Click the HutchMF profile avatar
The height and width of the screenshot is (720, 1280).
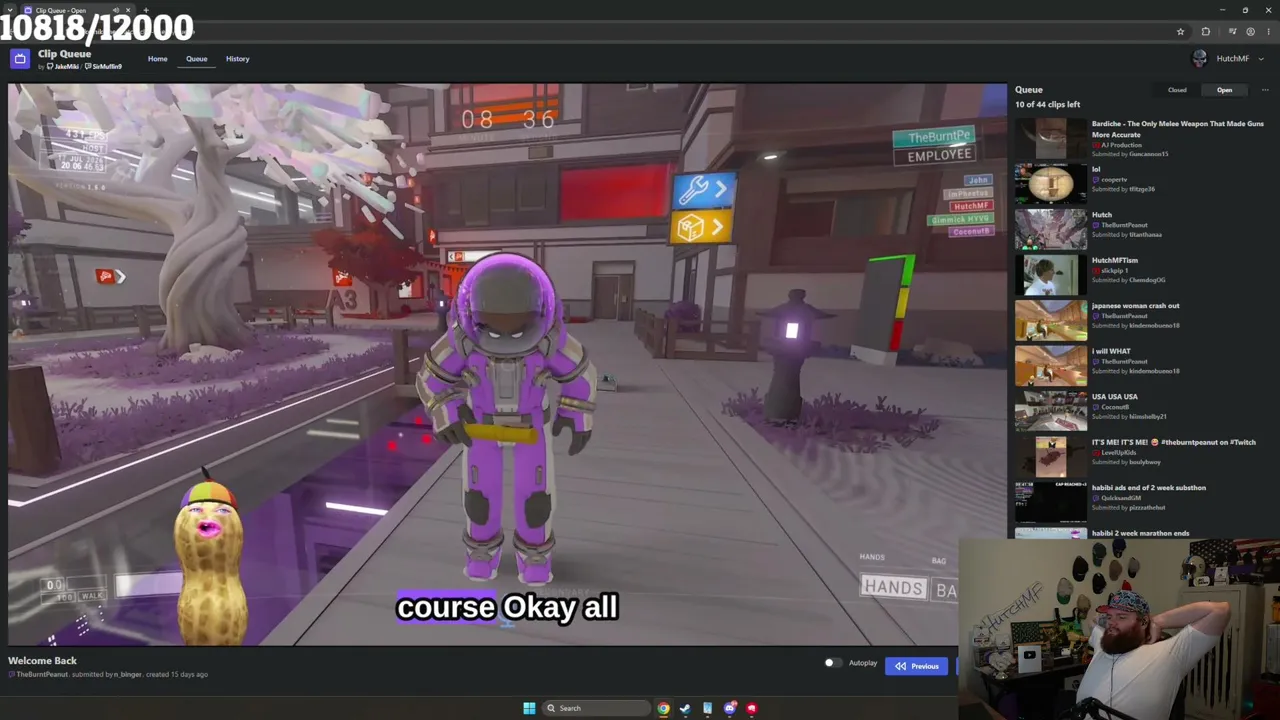(1200, 59)
